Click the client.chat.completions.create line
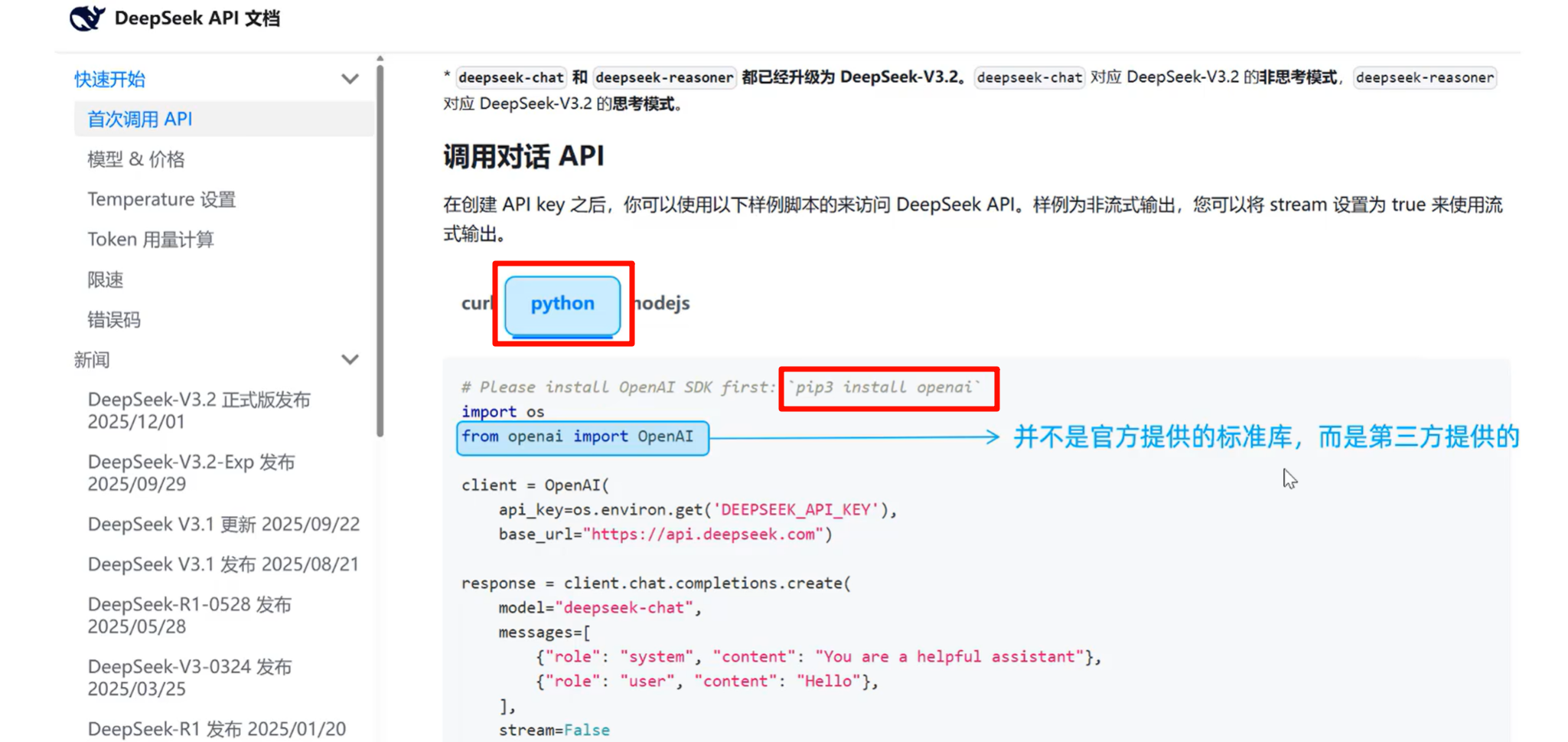Image resolution: width=1568 pixels, height=742 pixels. pos(656,583)
